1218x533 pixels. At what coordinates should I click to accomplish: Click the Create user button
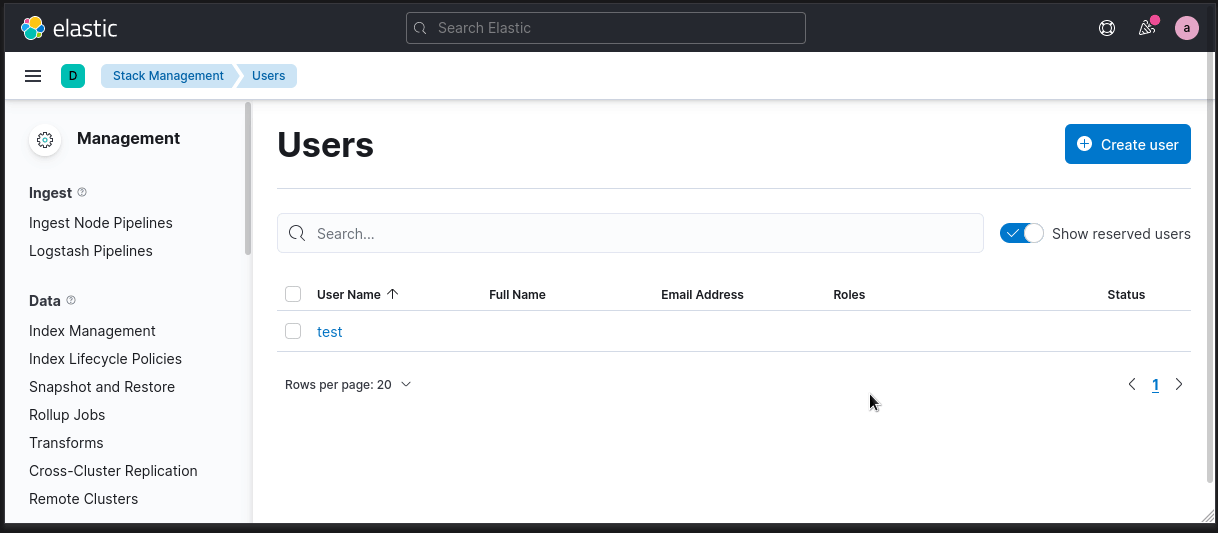pos(1128,144)
